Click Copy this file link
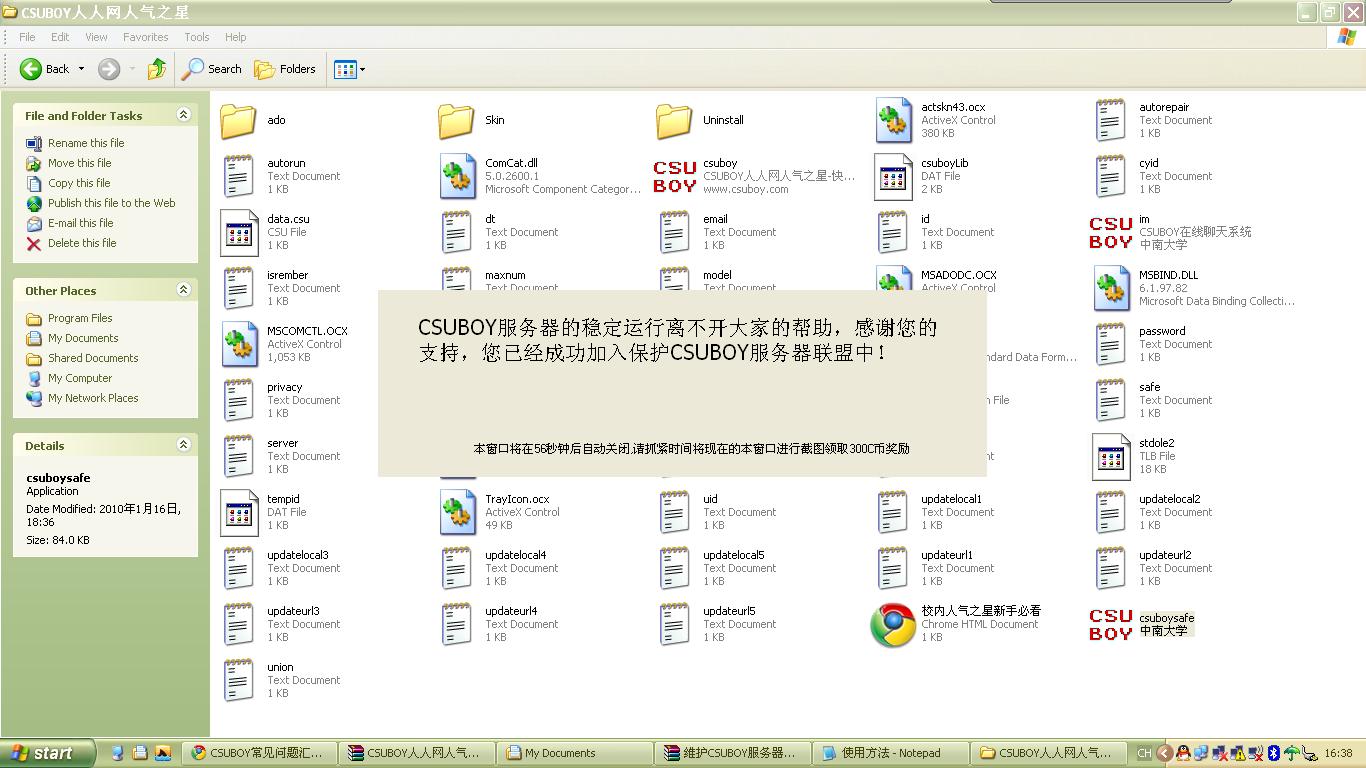This screenshot has height=768, width=1366. pyautogui.click(x=79, y=183)
